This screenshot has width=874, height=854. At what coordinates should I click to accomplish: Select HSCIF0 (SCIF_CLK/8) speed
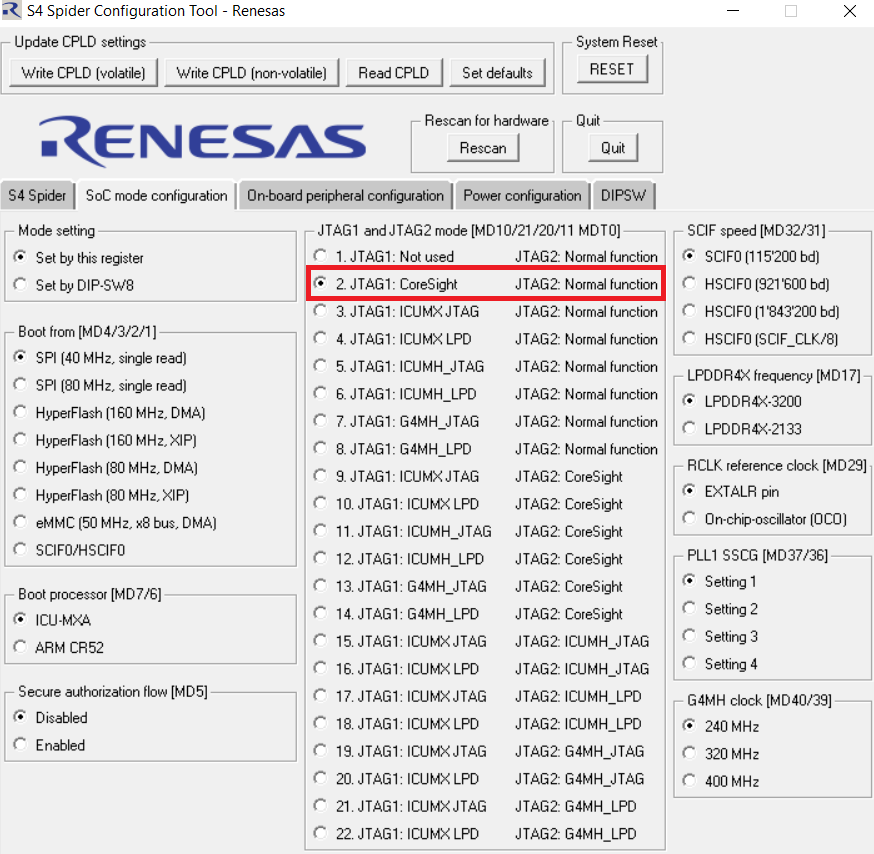point(760,339)
